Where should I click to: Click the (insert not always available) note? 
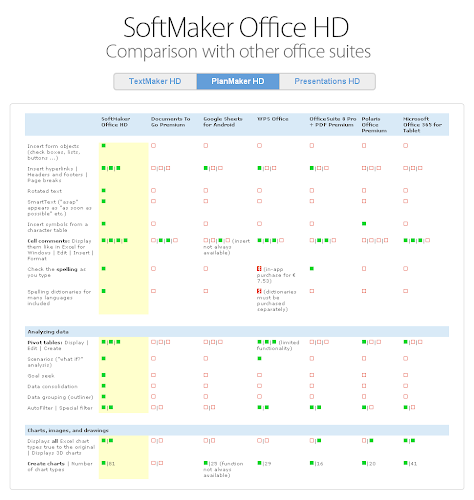227,247
